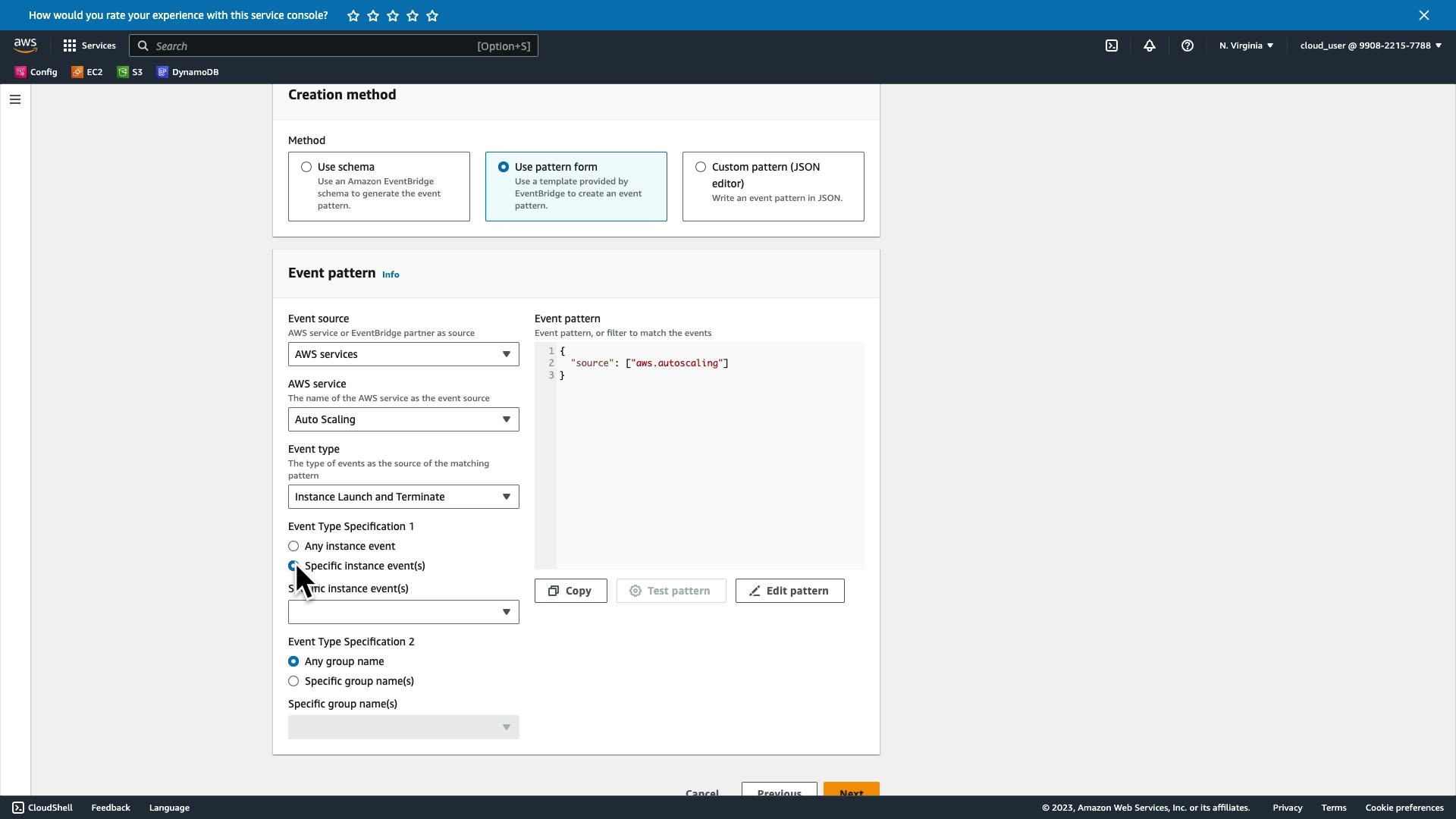Open the N. Virginia region menu
The image size is (1456, 819).
[1246, 45]
